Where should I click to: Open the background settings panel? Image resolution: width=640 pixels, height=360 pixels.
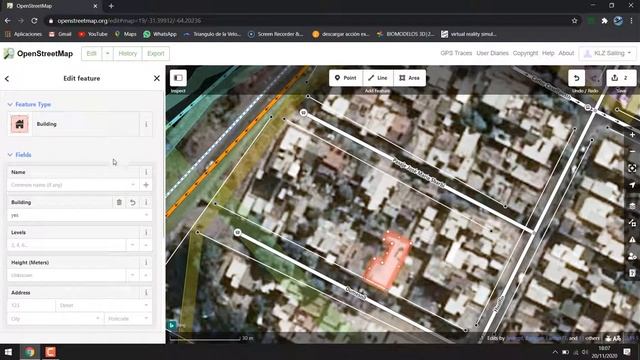[x=632, y=206]
